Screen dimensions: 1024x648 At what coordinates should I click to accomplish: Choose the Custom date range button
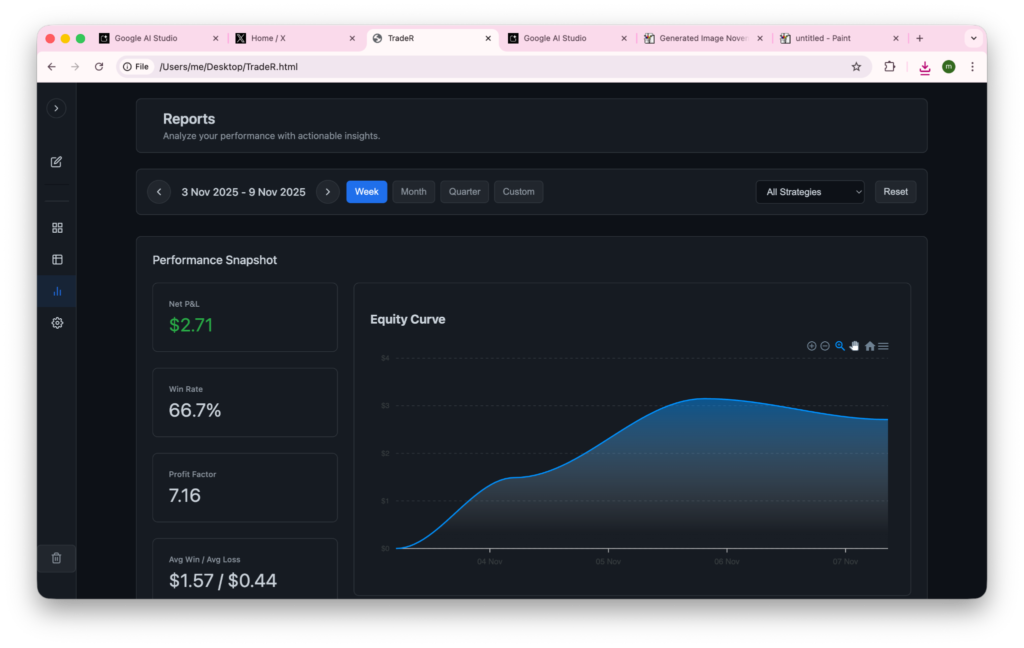click(518, 192)
